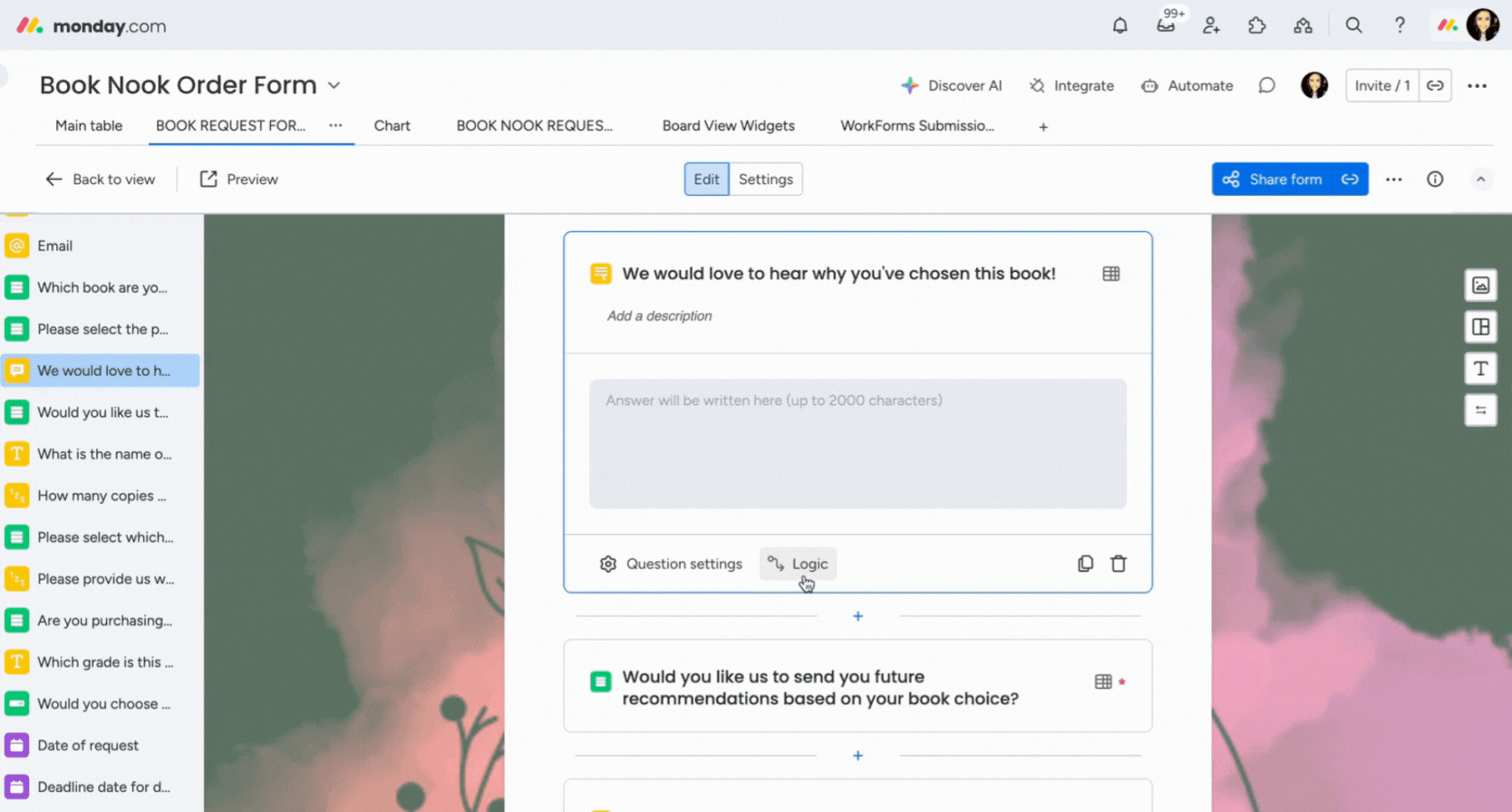Open the Board View Widgets tab

click(x=728, y=126)
